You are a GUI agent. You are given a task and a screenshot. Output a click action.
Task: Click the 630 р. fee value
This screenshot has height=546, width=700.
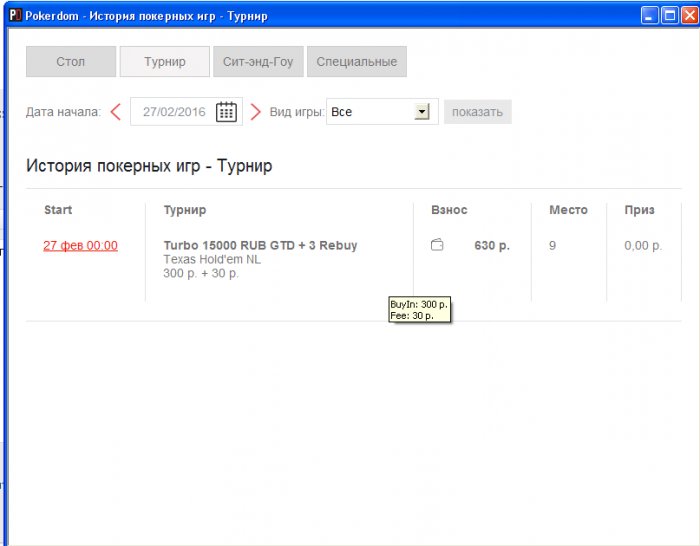pyautogui.click(x=492, y=246)
